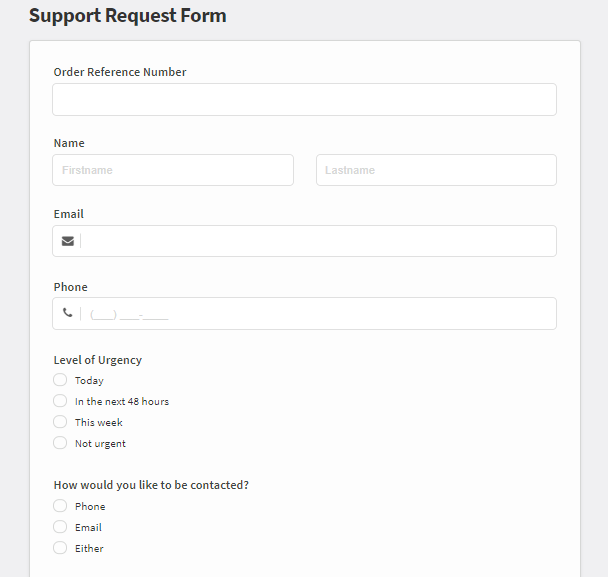
Task: Choose In the next 48 hours
Action: tap(60, 401)
